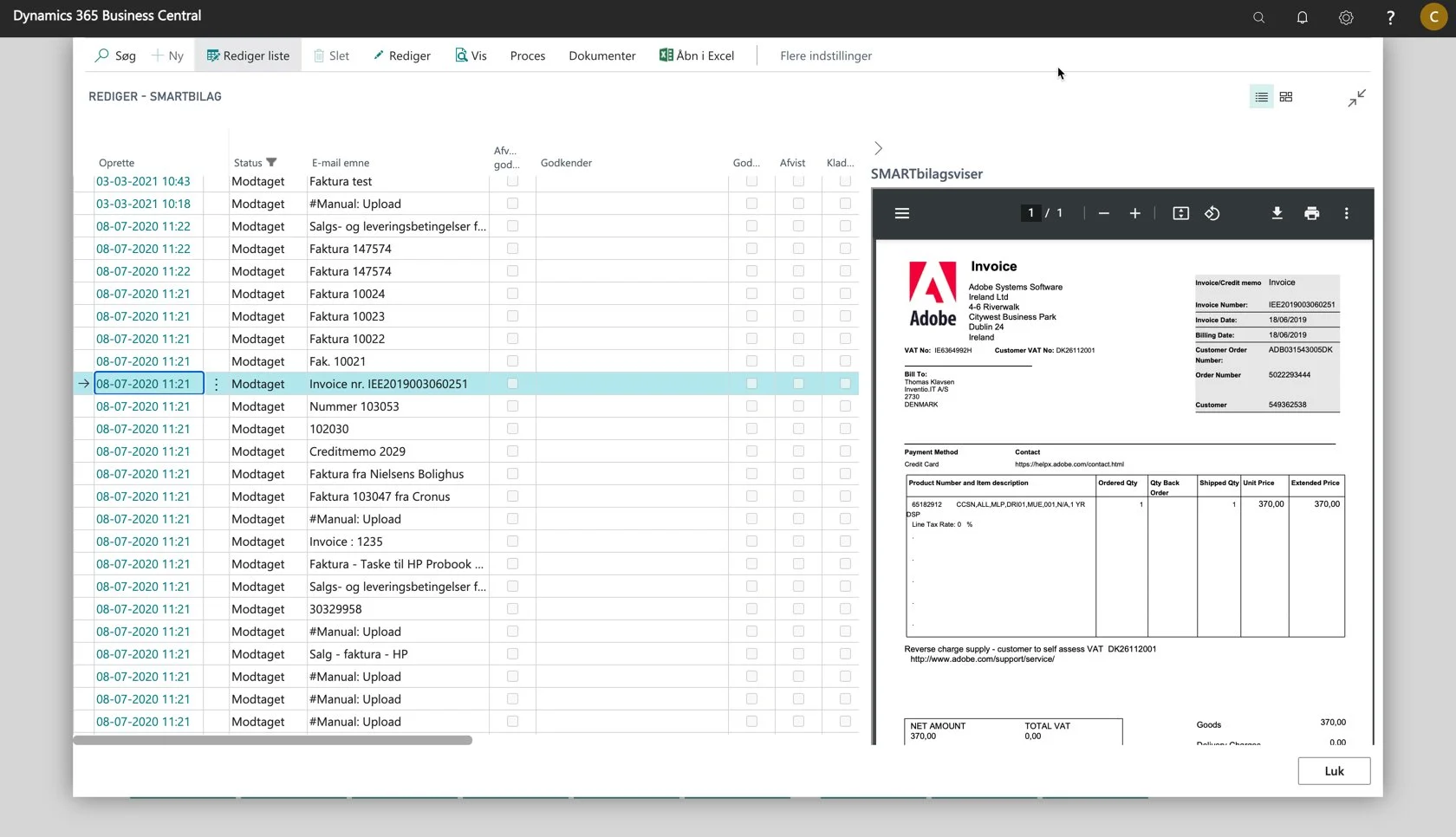Check Afv. god. box for Faktura test row
This screenshot has width=1456, height=837.
(x=512, y=181)
